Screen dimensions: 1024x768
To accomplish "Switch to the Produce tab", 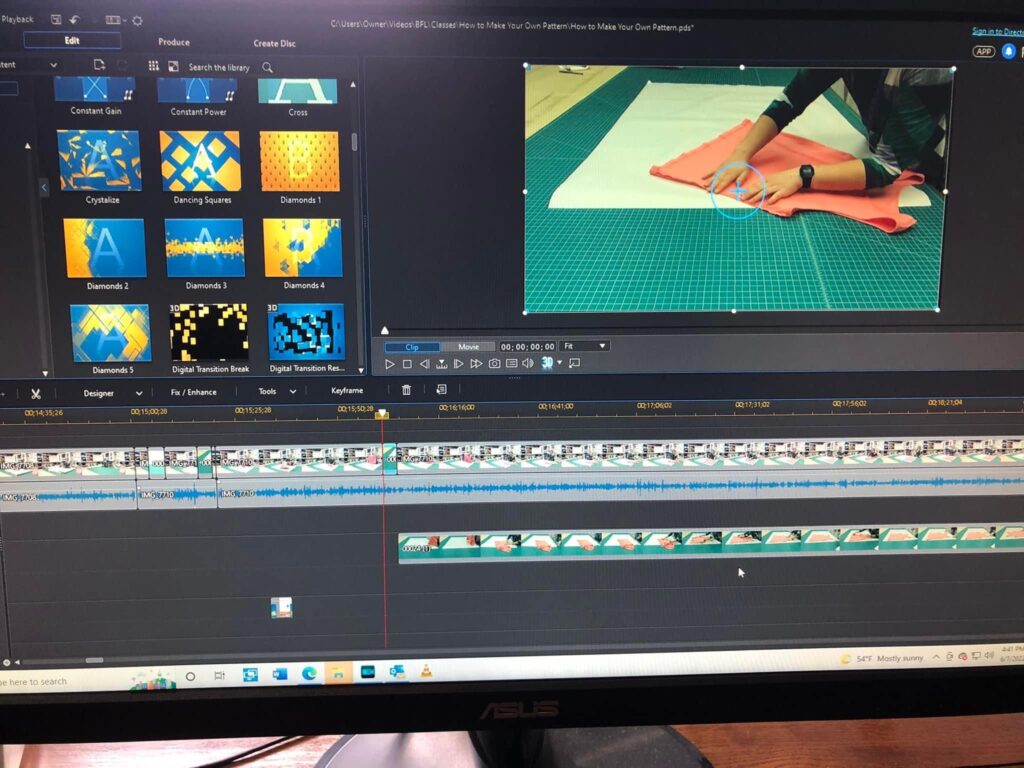I will (174, 42).
